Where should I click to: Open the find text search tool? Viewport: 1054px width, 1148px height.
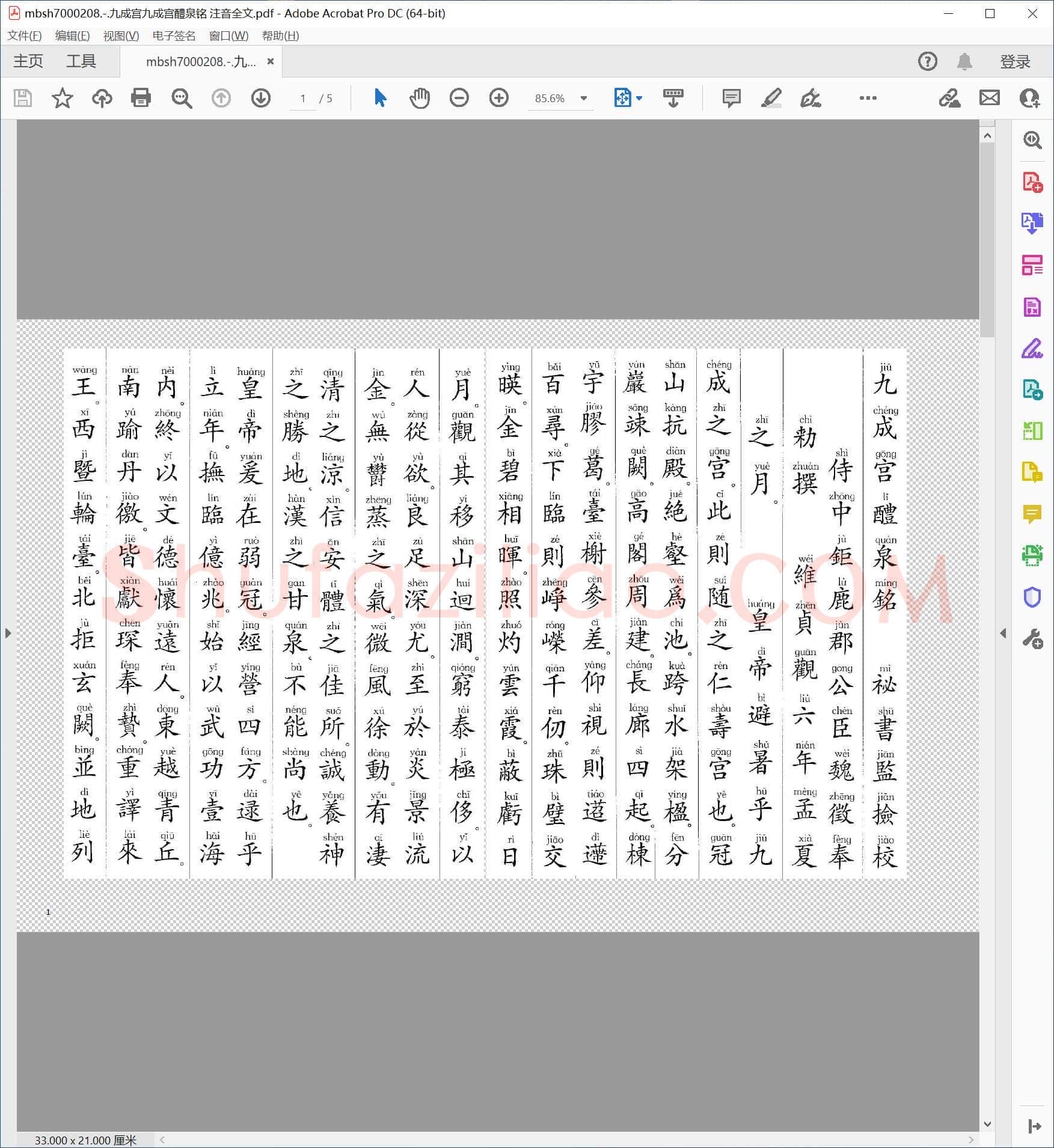181,98
